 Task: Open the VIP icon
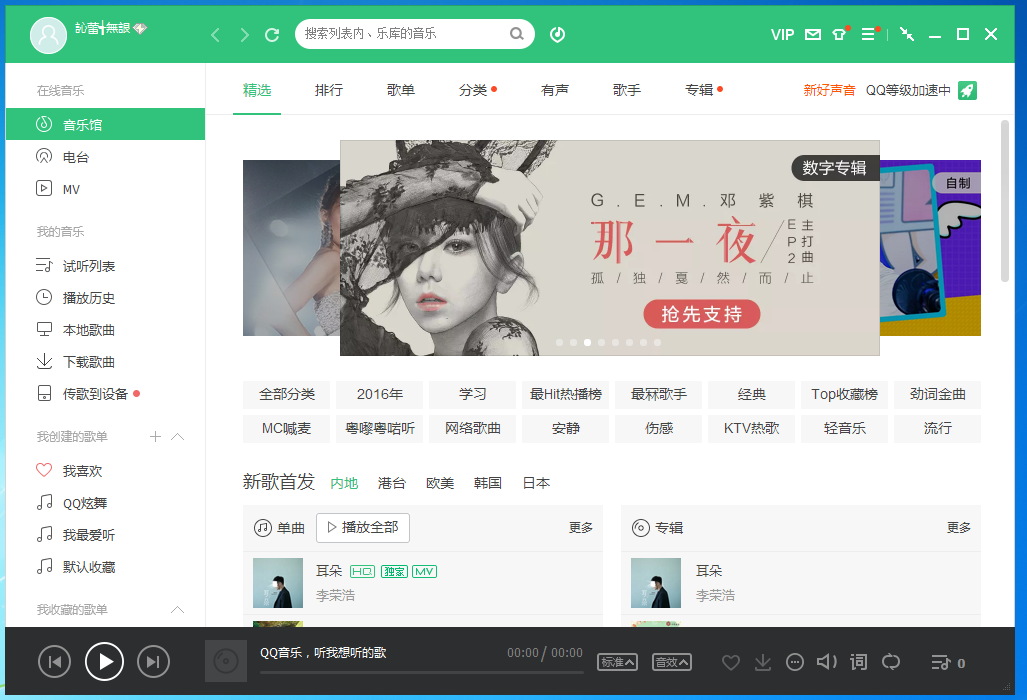782,35
